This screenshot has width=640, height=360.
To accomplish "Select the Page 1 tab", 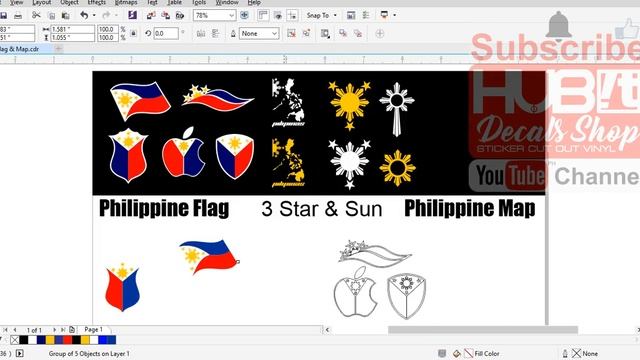I will (93, 329).
